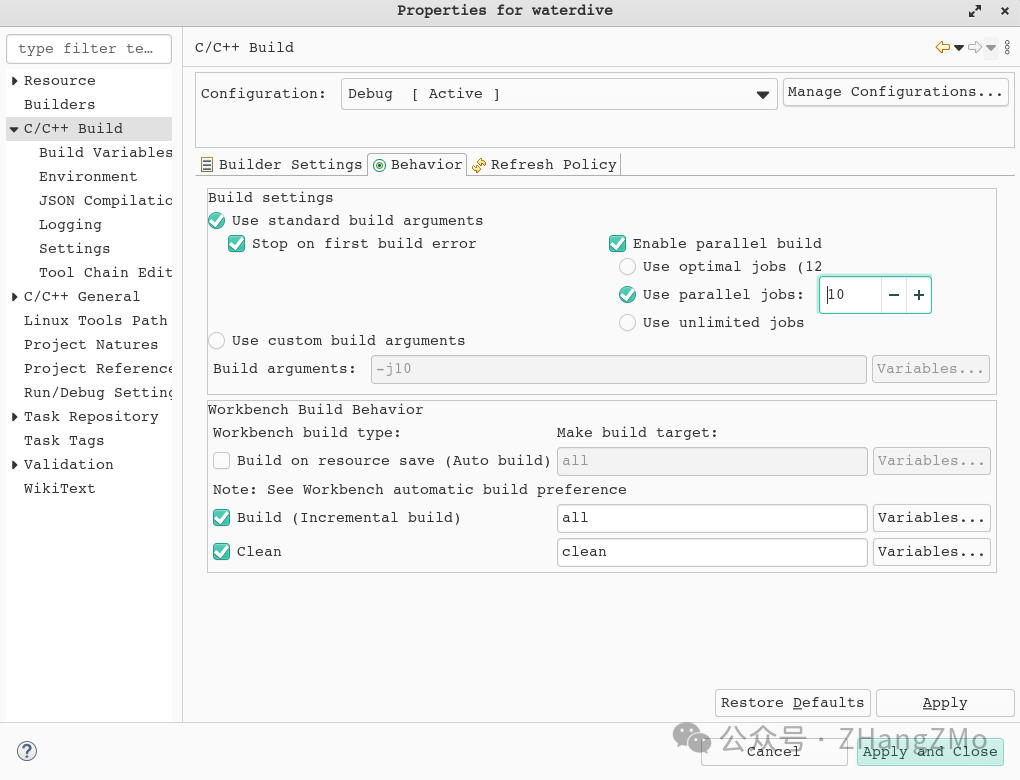The width and height of the screenshot is (1020, 780).
Task: Select Use custom build arguments
Action: click(x=217, y=341)
